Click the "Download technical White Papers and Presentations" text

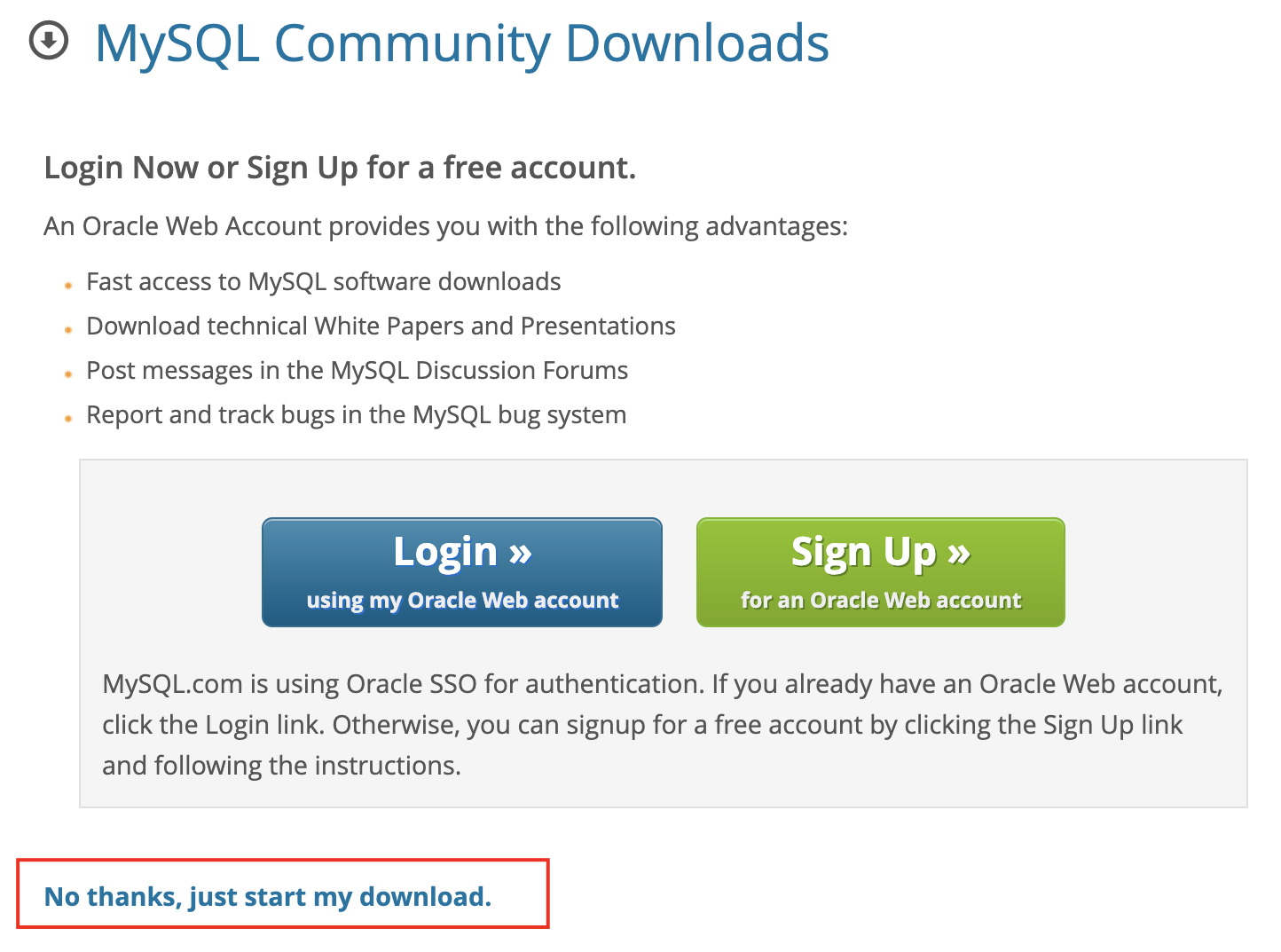[x=381, y=326]
